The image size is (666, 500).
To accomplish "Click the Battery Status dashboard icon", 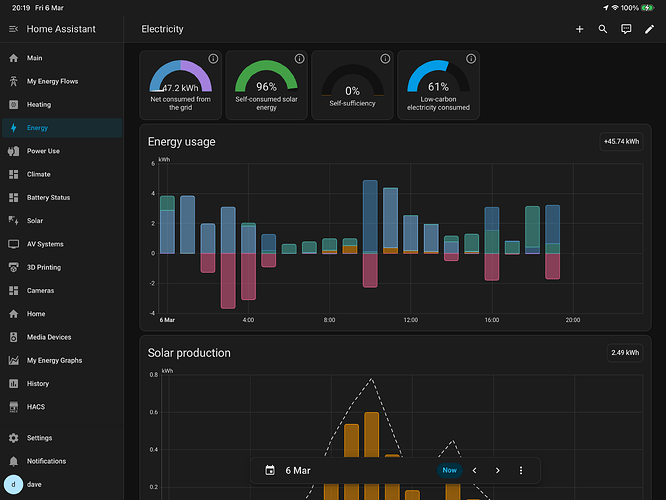I will point(14,198).
